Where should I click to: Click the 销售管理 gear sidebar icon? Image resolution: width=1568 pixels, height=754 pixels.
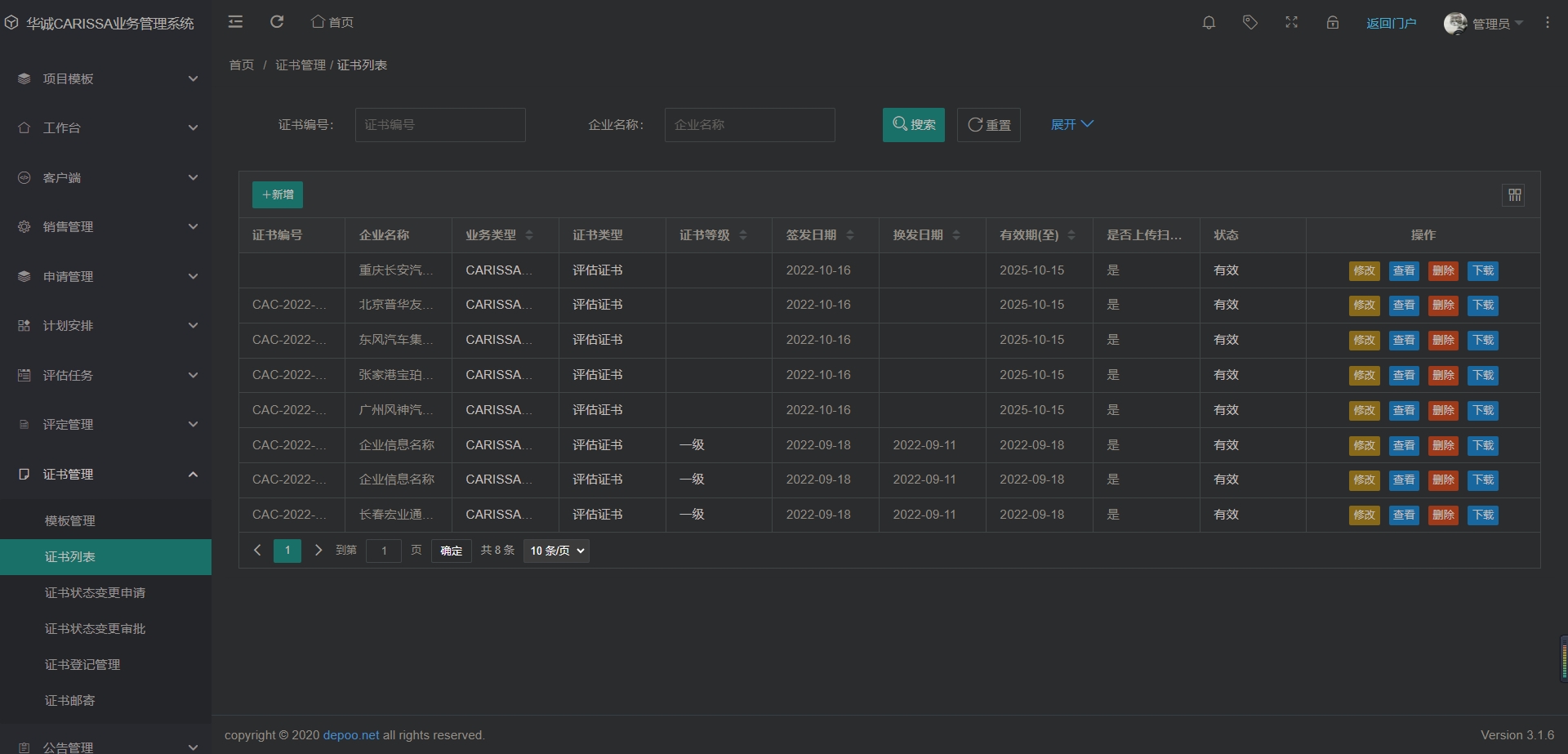point(24,226)
